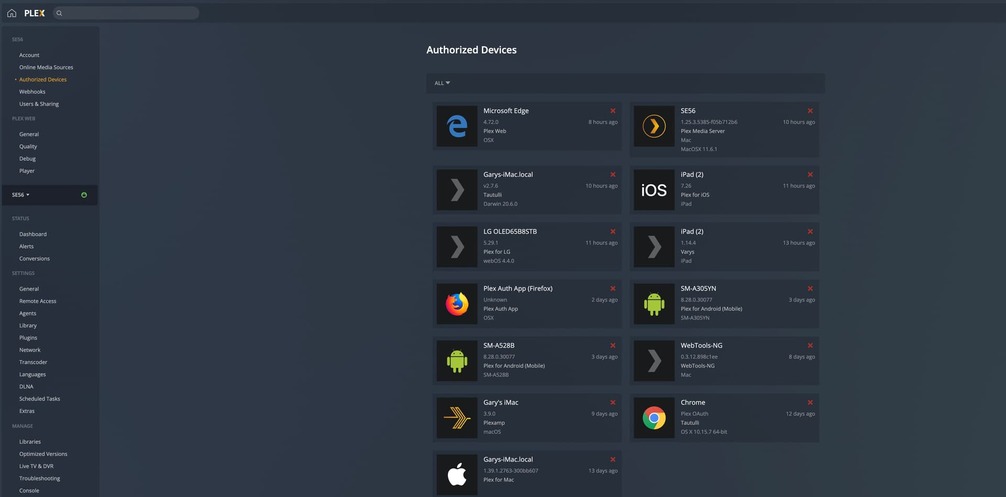This screenshot has height=497, width=1006.
Task: Open Library settings
Action: point(28,326)
